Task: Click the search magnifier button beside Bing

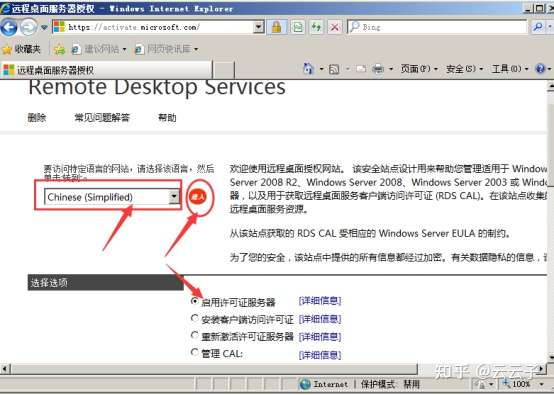Action: pyautogui.click(x=537, y=27)
